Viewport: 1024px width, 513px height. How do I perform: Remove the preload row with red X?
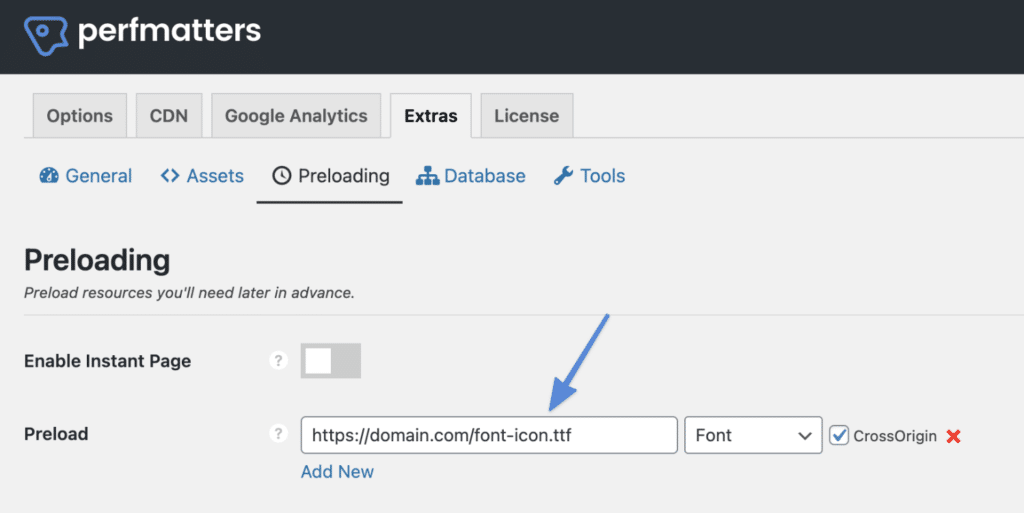point(953,436)
